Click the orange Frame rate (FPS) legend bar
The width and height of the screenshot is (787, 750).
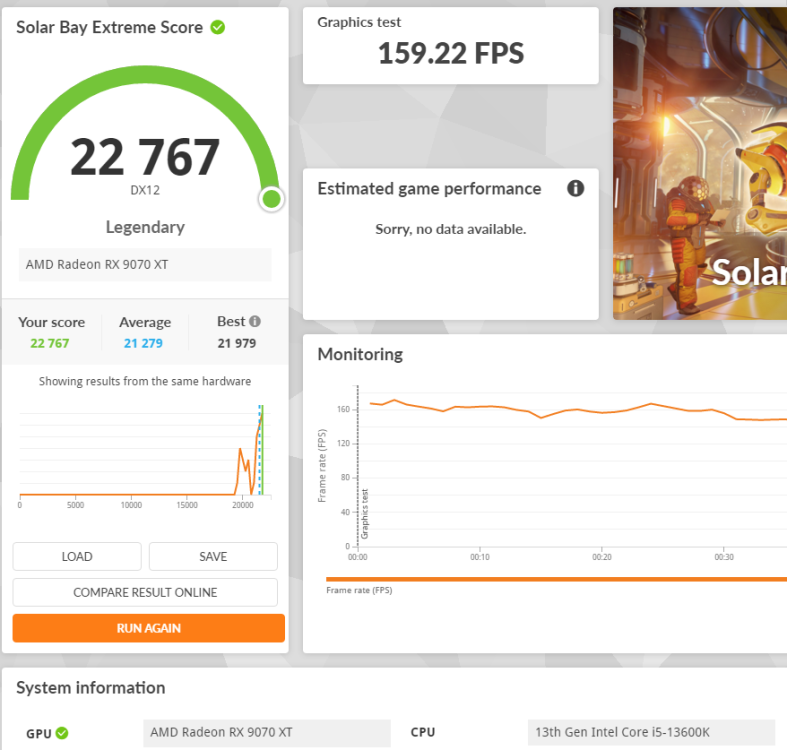(556, 579)
